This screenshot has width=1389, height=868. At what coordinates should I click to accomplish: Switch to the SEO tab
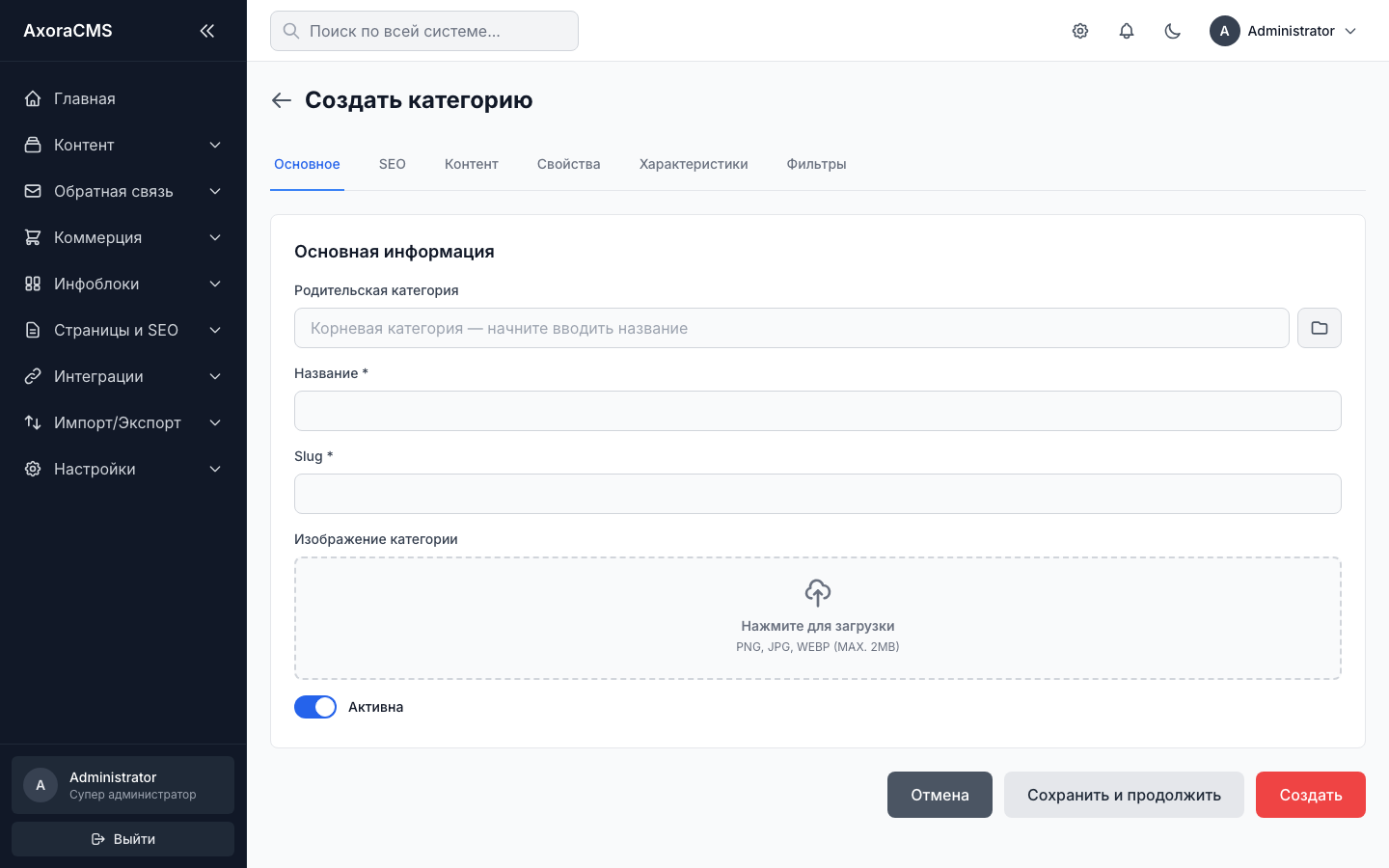coord(393,164)
